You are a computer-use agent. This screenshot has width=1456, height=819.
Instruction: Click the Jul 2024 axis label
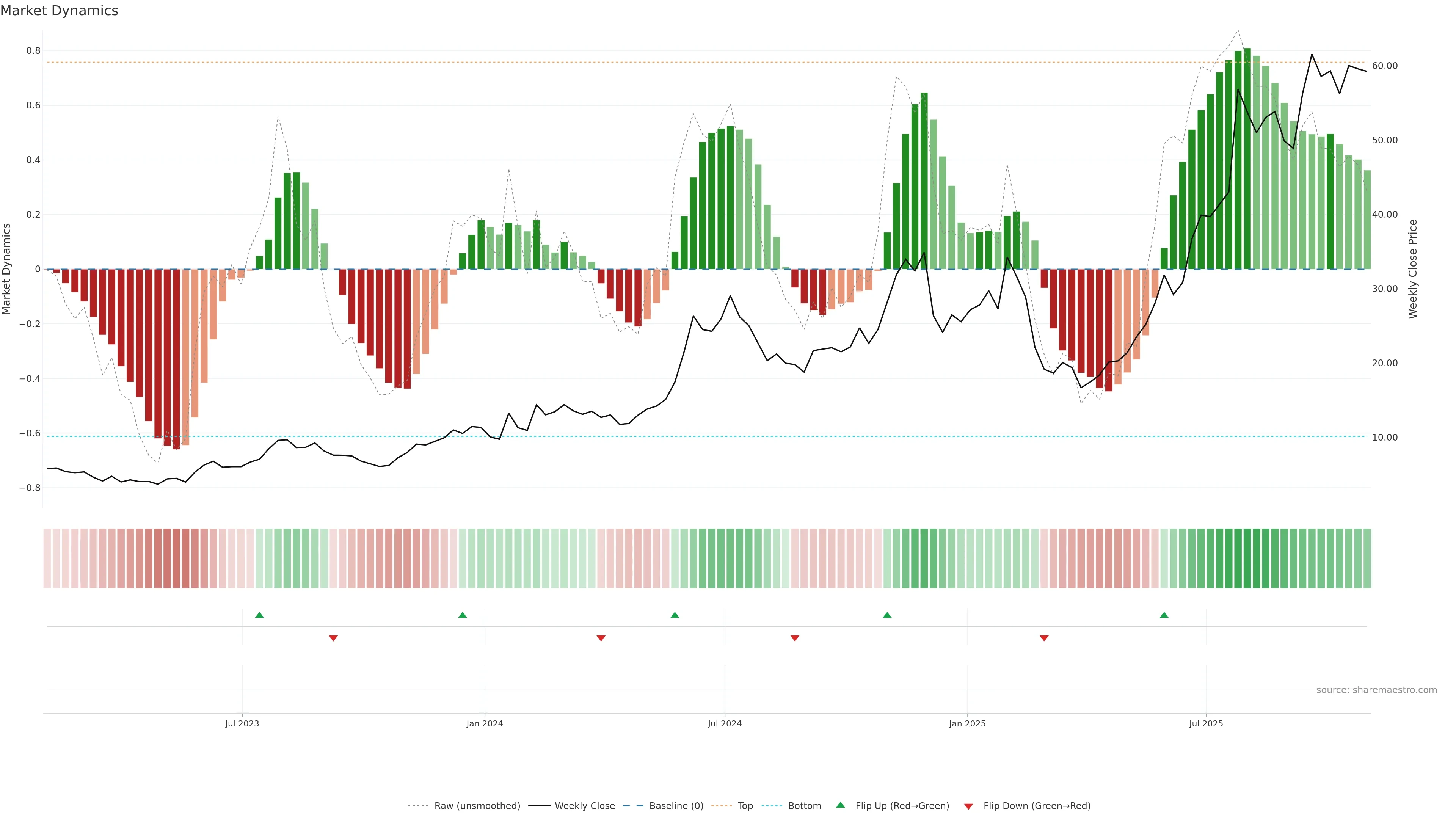point(725,723)
